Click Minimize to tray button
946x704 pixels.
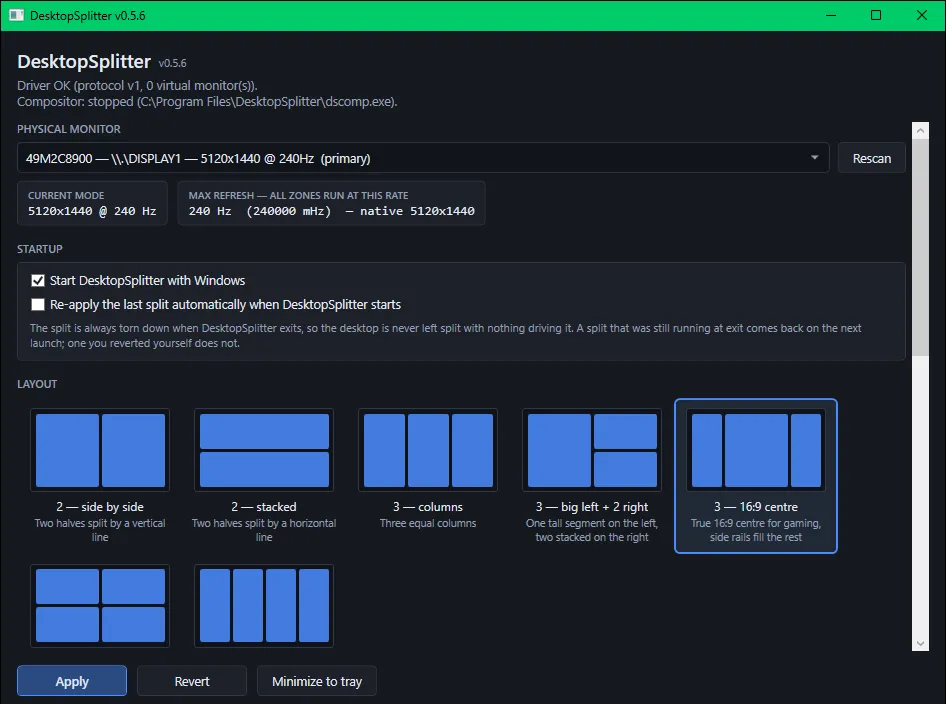(317, 681)
